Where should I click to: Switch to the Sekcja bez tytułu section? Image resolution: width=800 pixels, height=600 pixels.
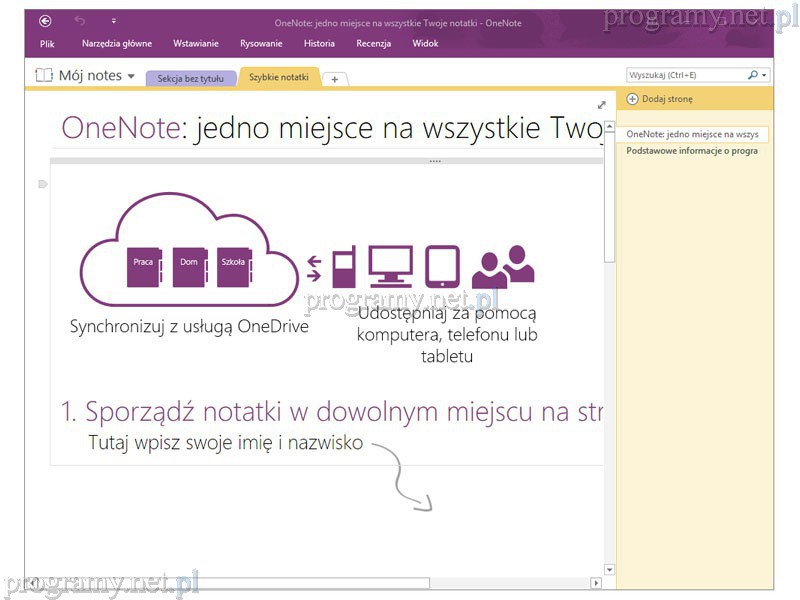point(190,78)
